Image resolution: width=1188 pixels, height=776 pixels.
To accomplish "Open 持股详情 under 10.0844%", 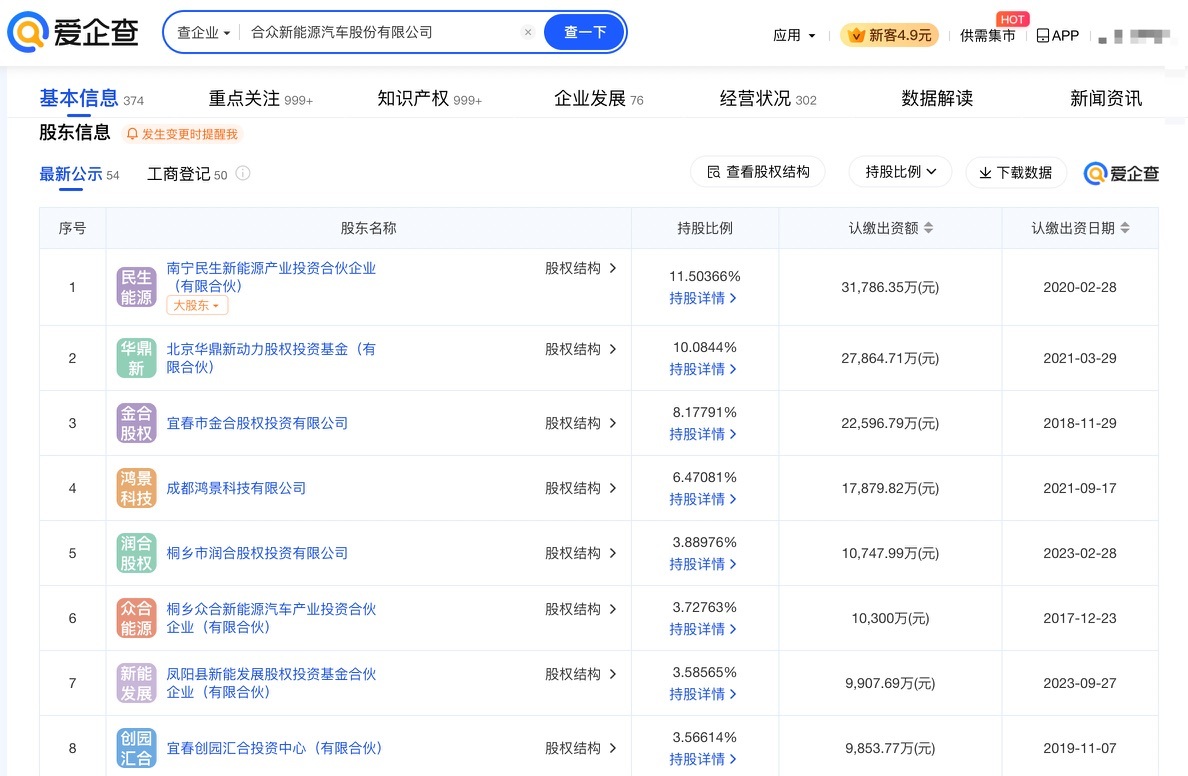I will click(703, 369).
